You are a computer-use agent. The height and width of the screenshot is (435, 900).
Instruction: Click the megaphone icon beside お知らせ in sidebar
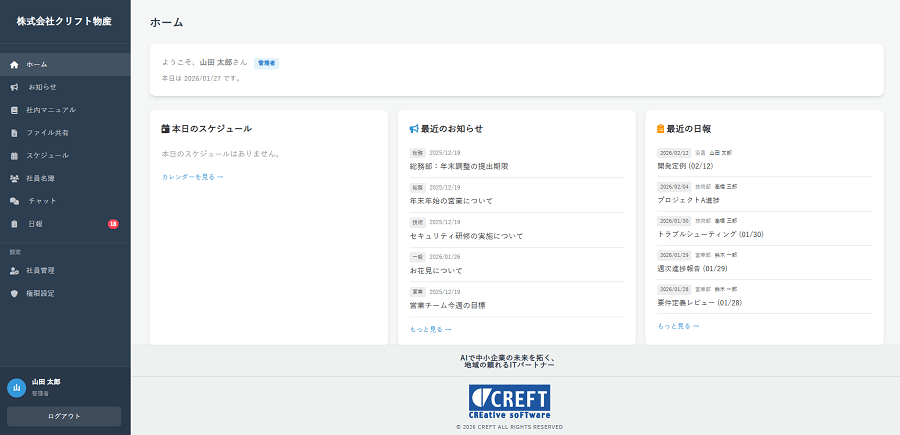click(14, 87)
